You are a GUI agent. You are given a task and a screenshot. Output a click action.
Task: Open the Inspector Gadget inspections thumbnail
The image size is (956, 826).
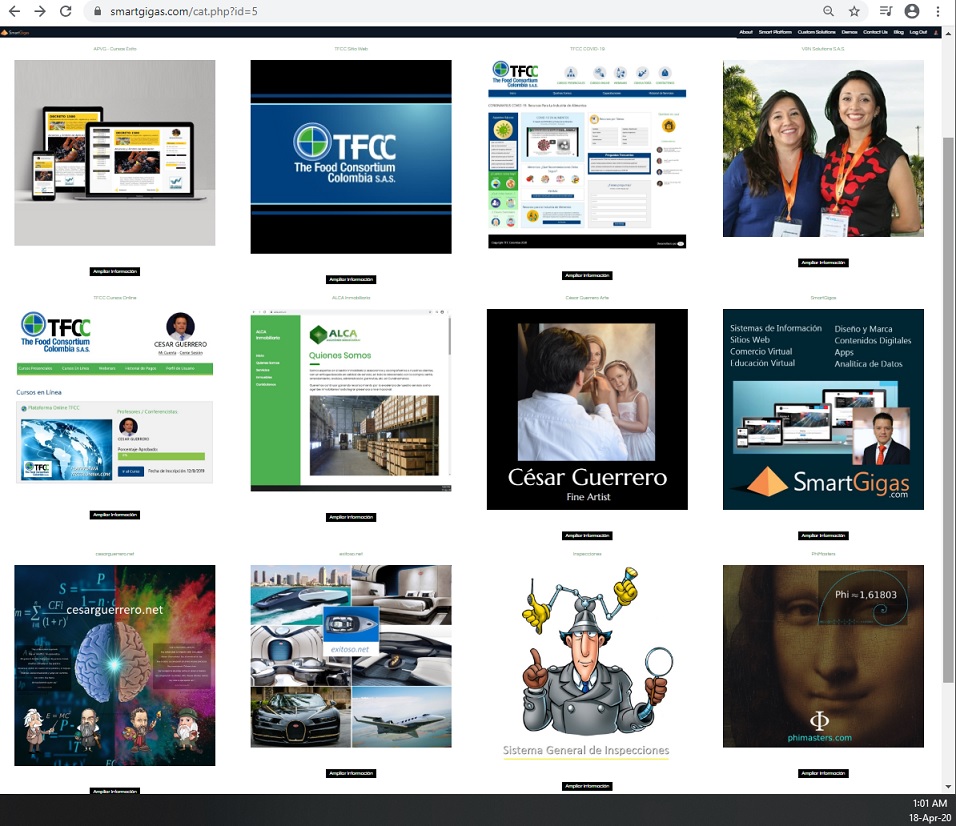pos(587,663)
